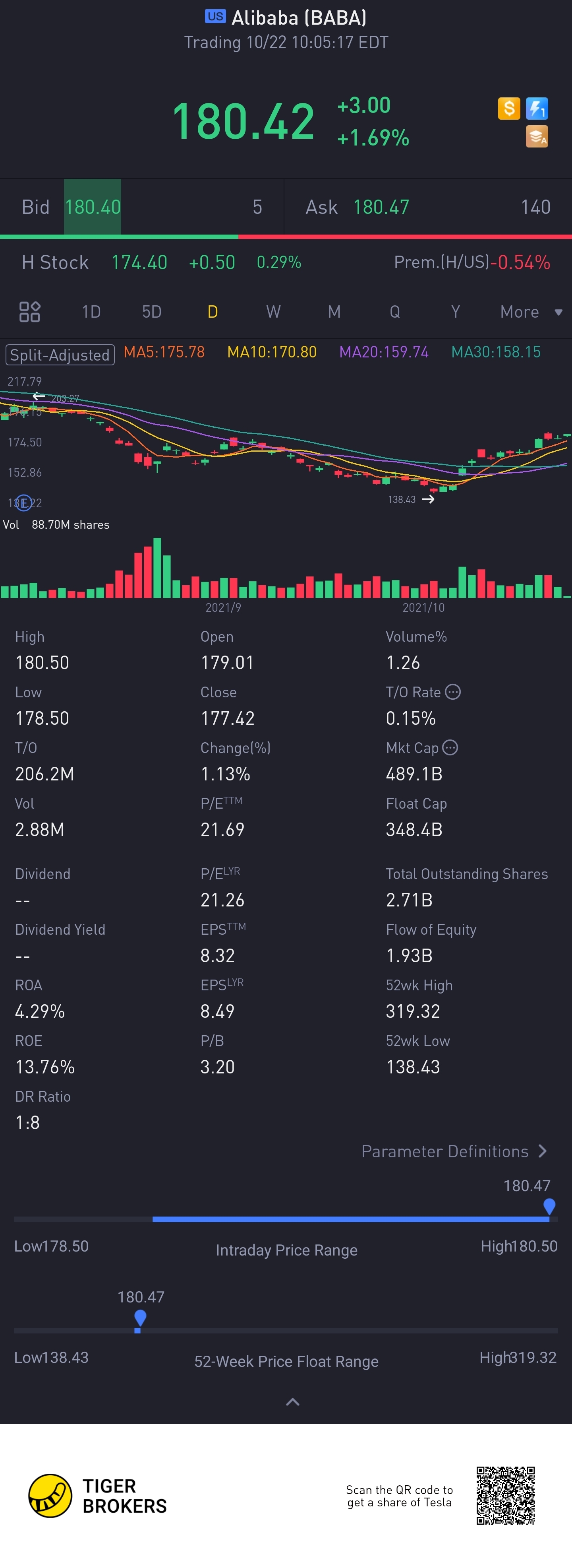
Task: Tap the DR Ratio value 1:8
Action: (x=27, y=1122)
